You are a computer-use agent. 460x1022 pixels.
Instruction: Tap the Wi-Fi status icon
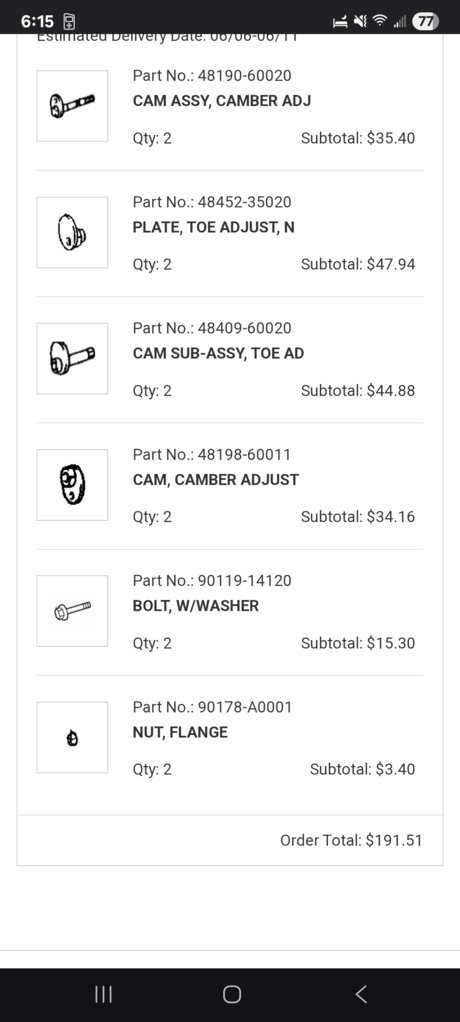(380, 22)
